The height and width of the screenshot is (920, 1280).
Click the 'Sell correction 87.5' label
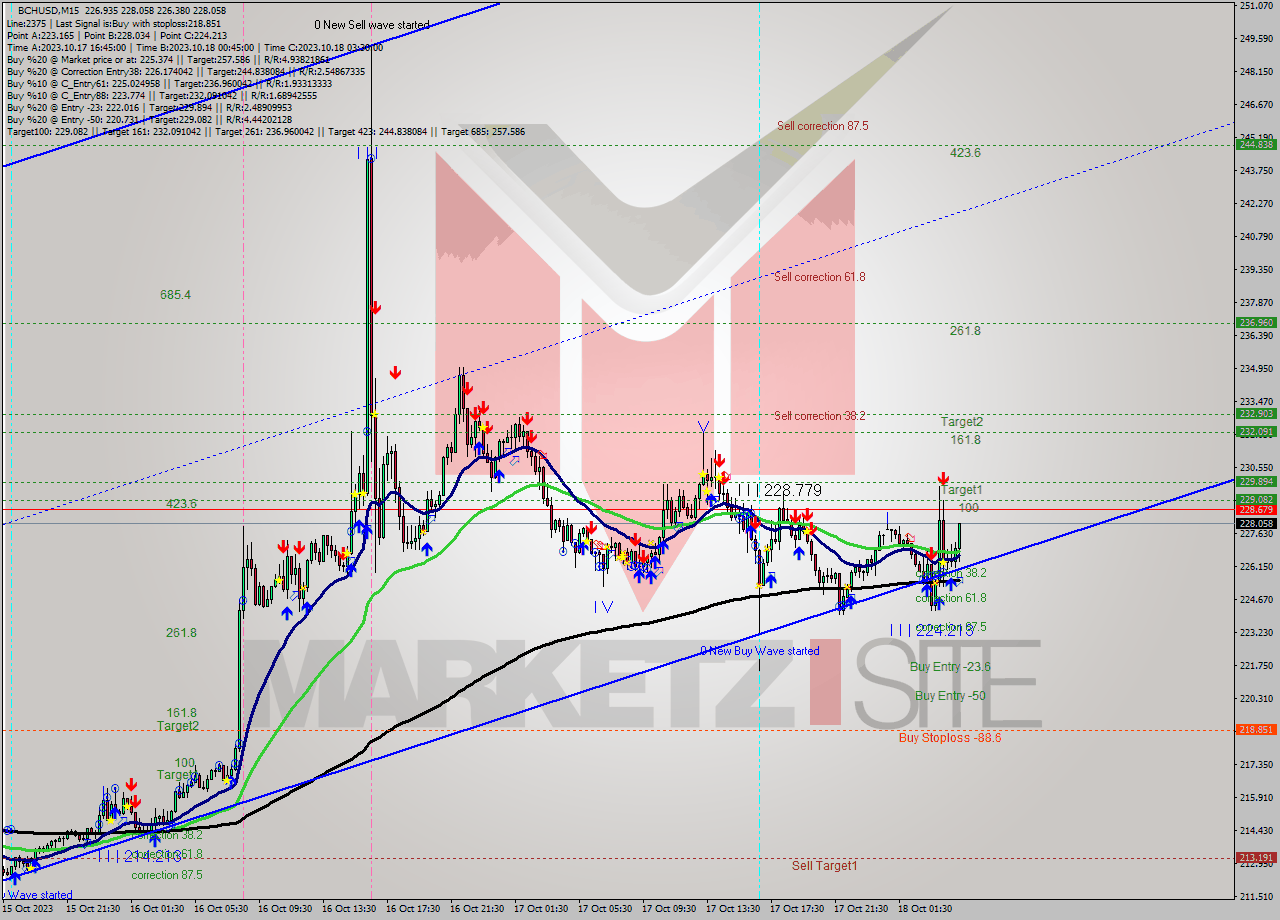click(x=823, y=126)
